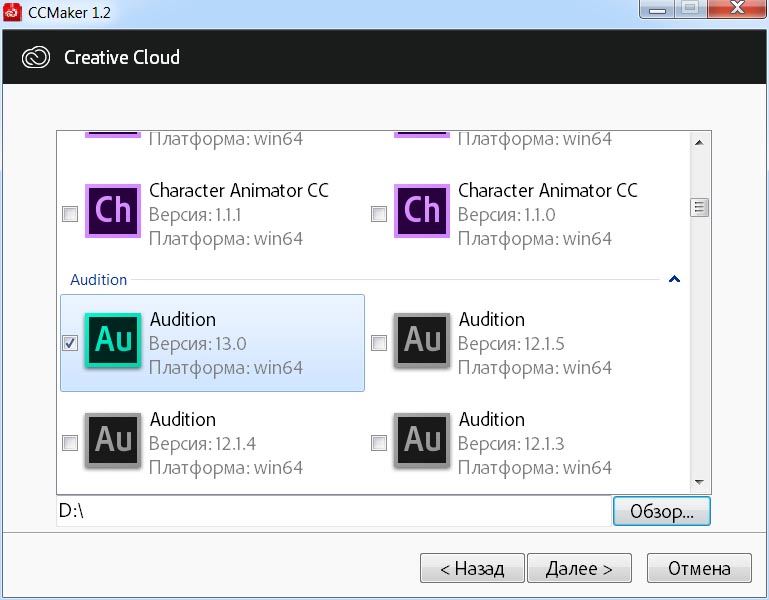
Task: Minimize the CCMaker window
Action: point(657,9)
